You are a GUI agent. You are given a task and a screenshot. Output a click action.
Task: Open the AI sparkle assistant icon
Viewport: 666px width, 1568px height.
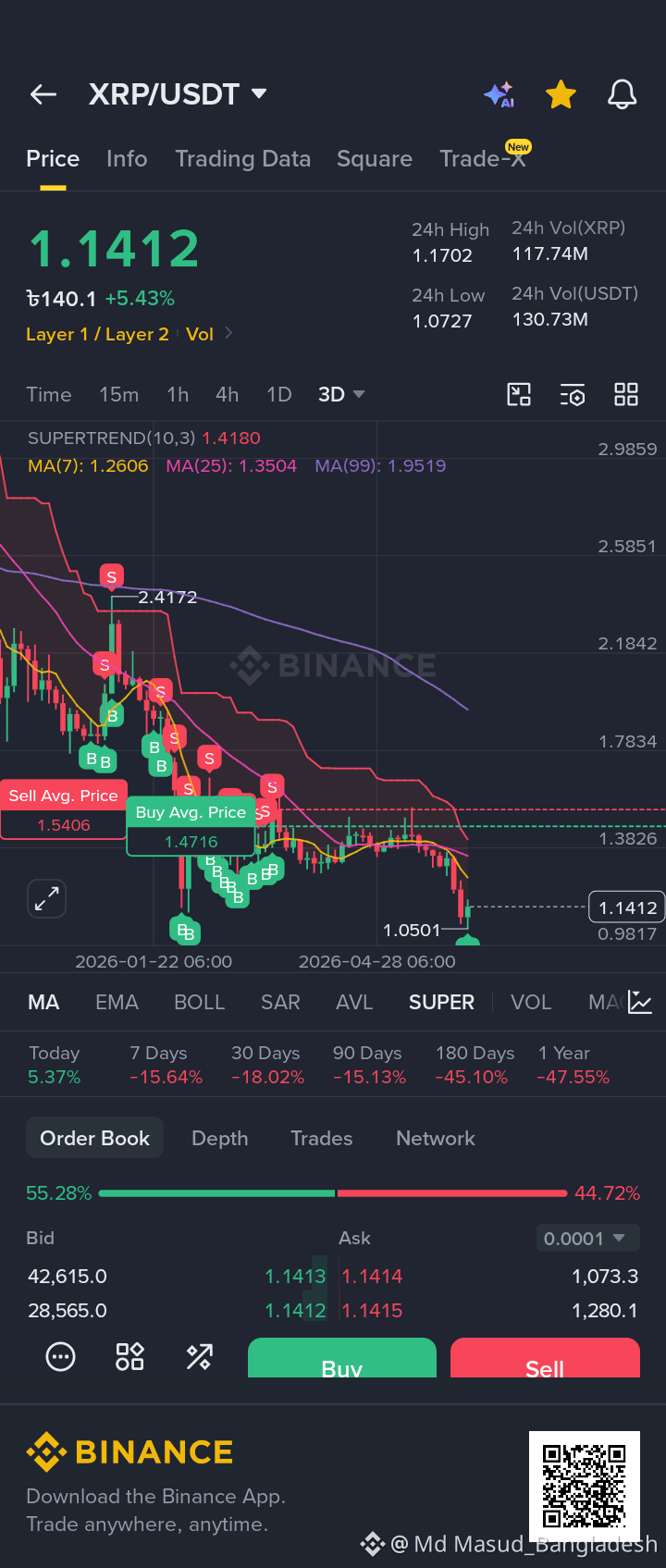tap(499, 94)
